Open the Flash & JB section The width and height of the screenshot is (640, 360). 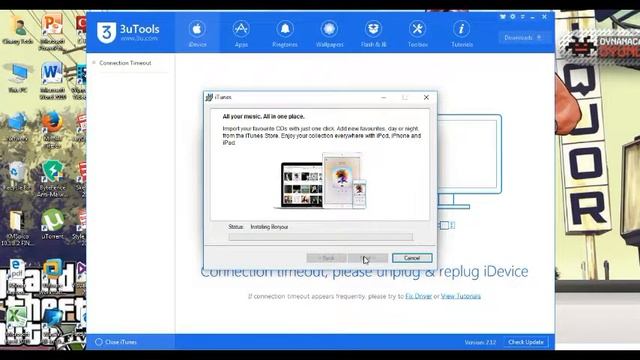pyautogui.click(x=373, y=34)
